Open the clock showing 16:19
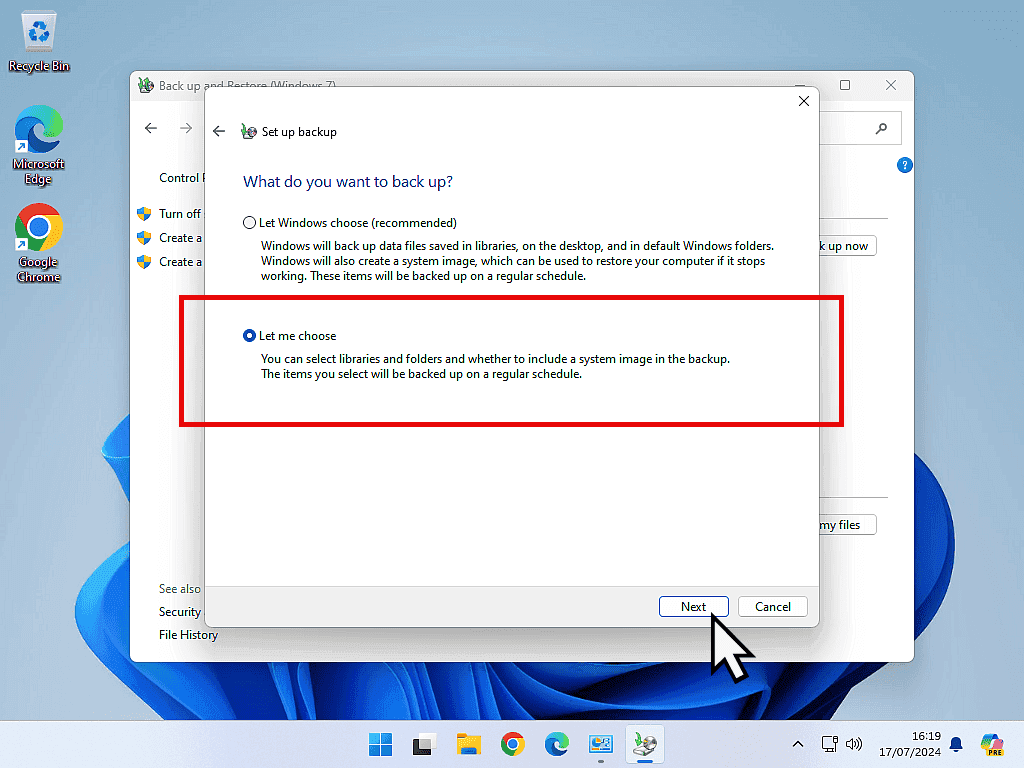 910,744
